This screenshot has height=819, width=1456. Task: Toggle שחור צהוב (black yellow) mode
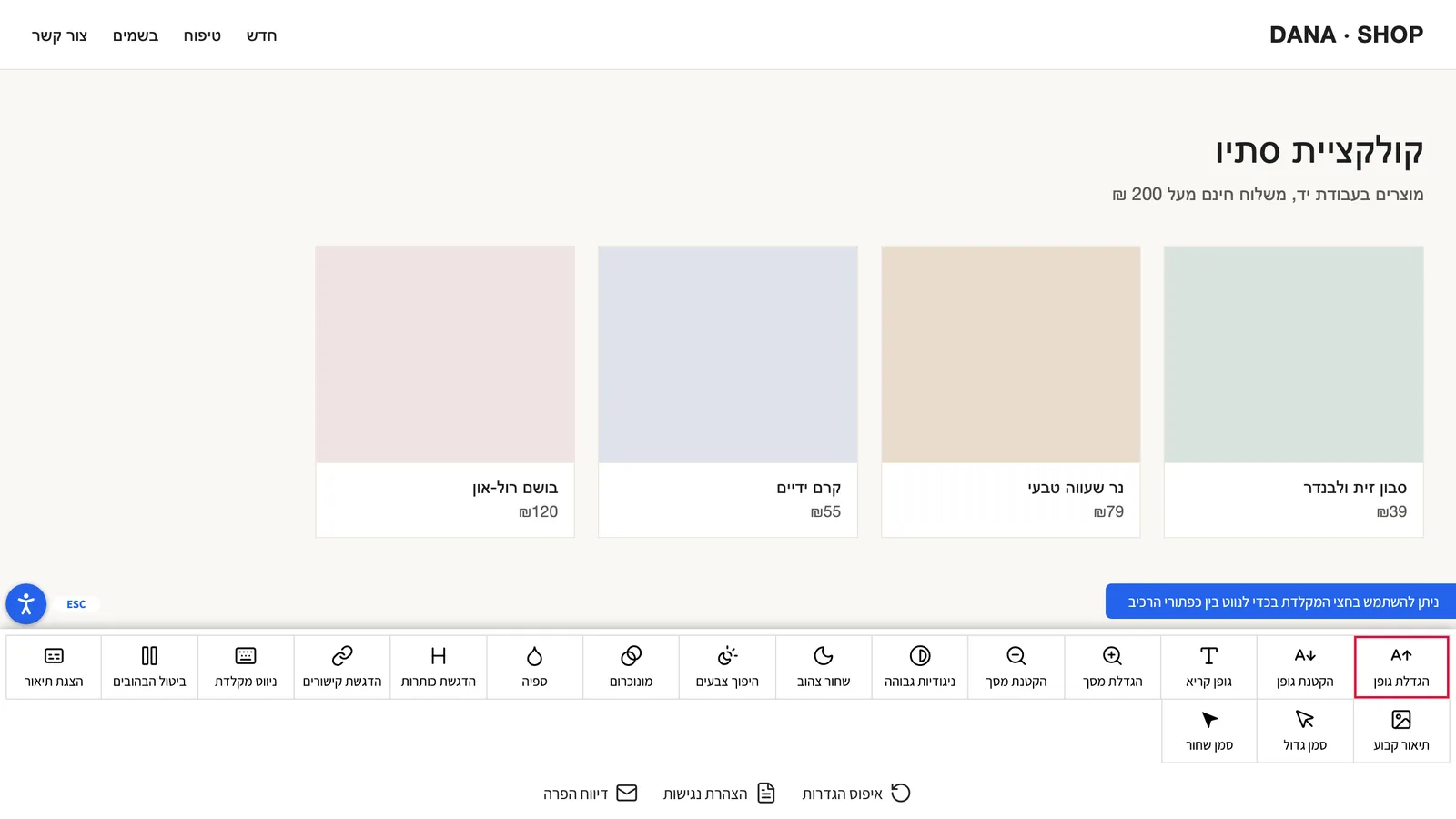(x=824, y=667)
